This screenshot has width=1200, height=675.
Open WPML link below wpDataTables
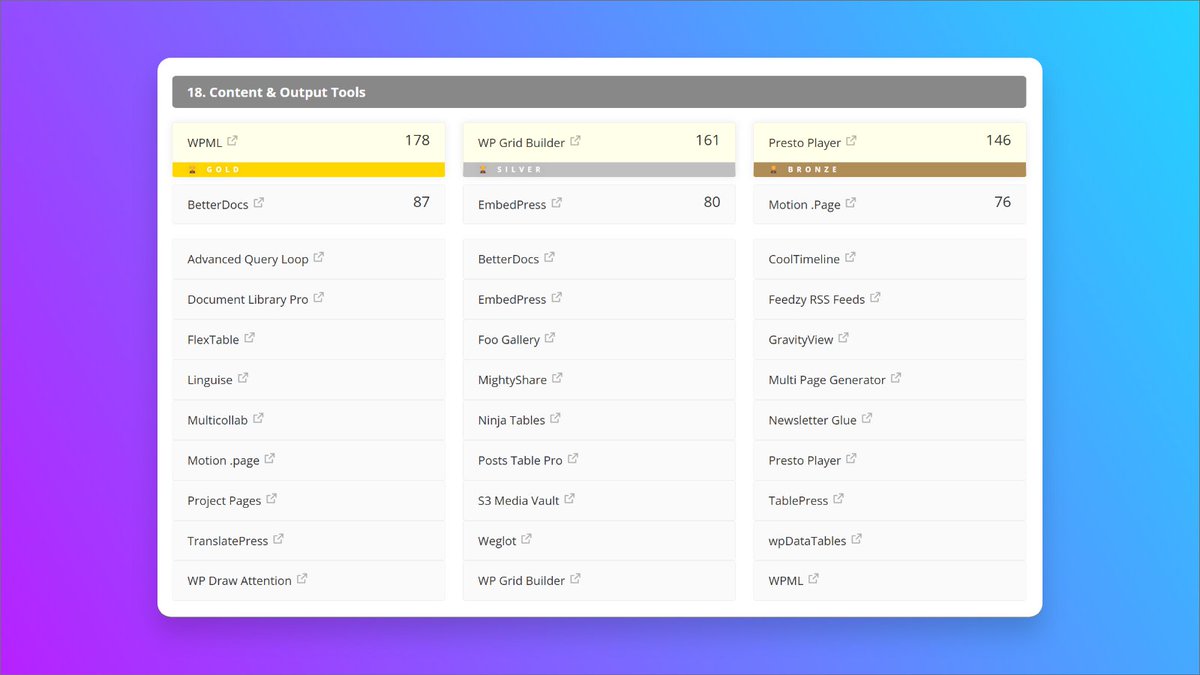785,581
